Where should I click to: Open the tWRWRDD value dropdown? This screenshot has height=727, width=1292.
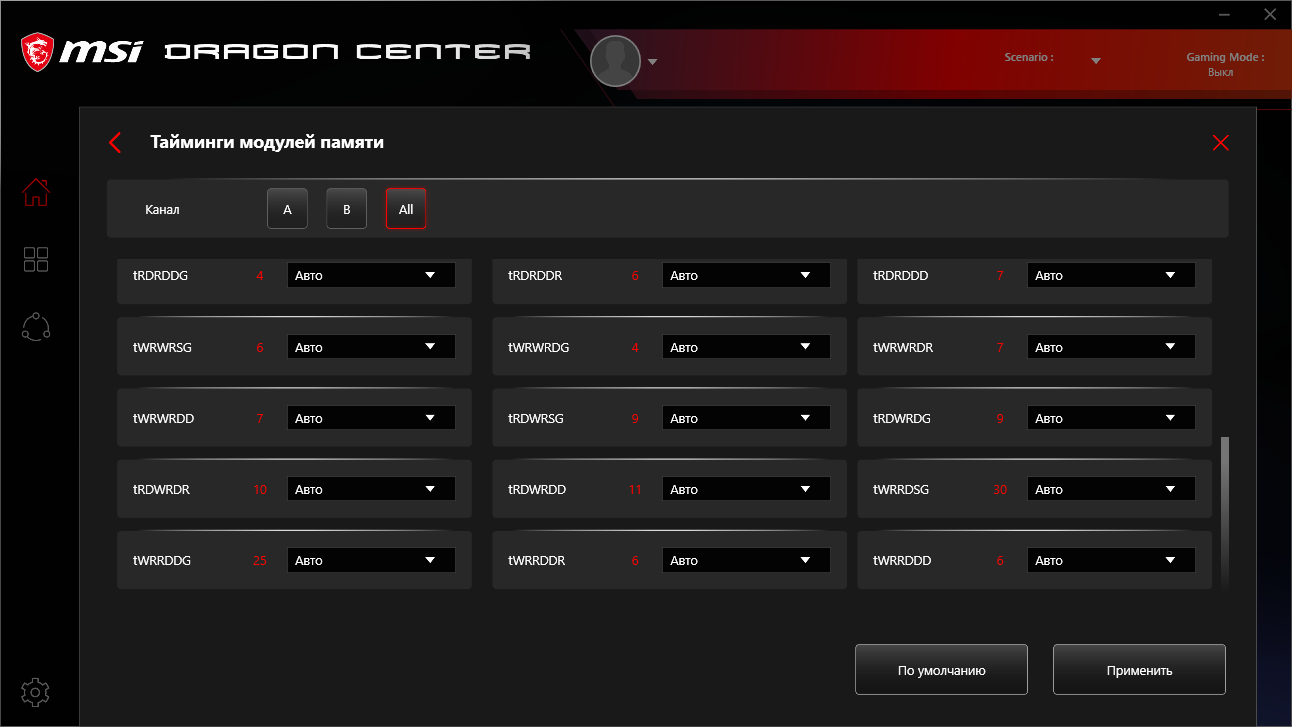[x=371, y=418]
